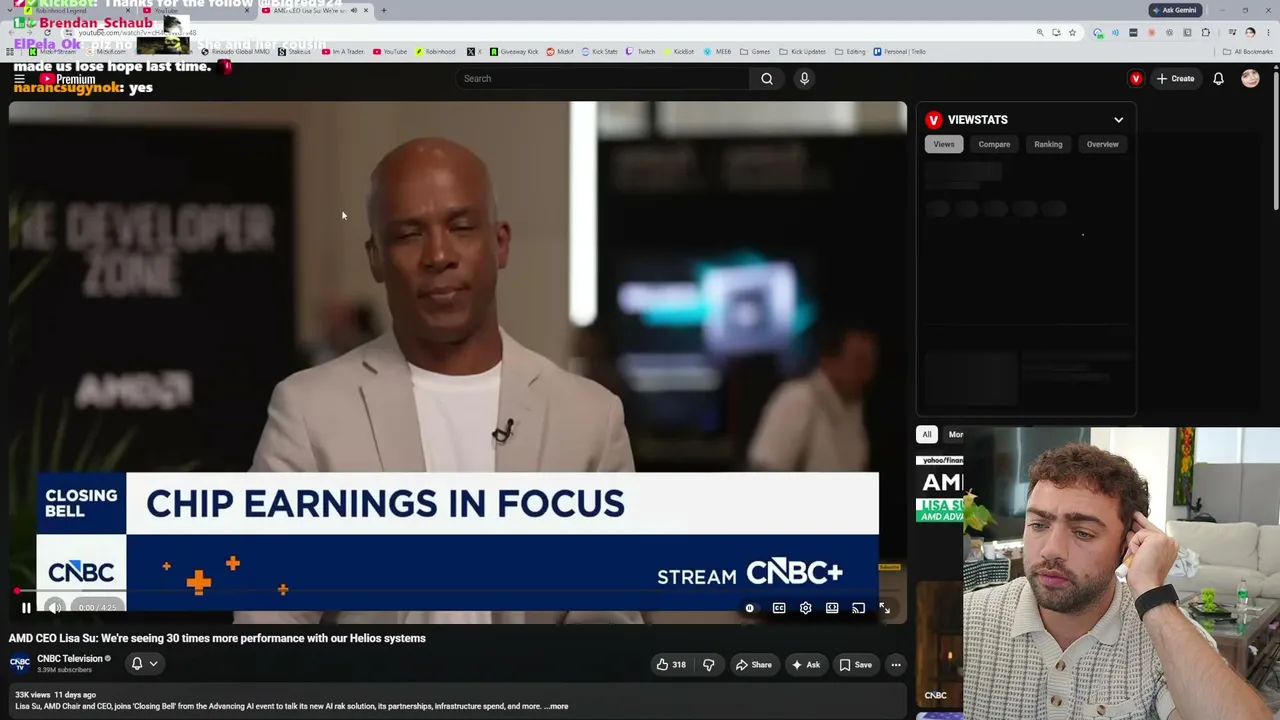Click the Ask button under the video
The height and width of the screenshot is (720, 1280).
(806, 665)
